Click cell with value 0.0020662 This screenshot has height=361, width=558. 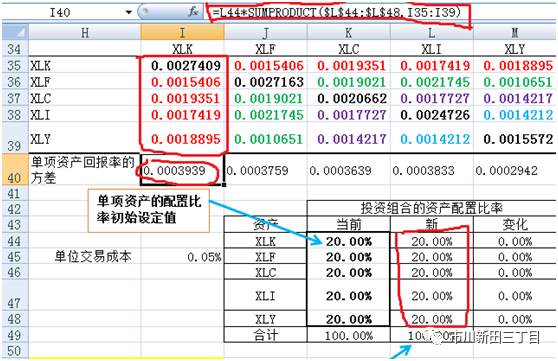click(348, 98)
